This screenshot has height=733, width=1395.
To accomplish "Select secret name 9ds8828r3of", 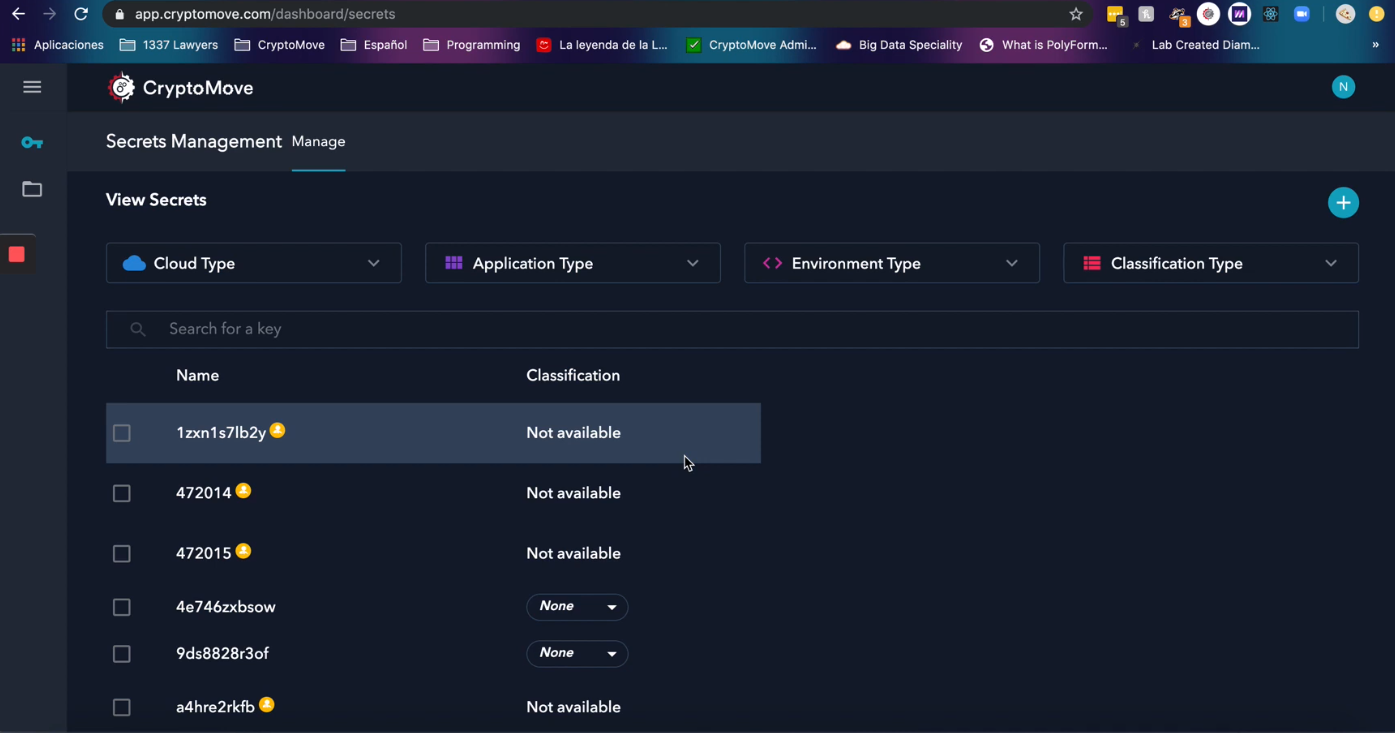I will (x=222, y=654).
